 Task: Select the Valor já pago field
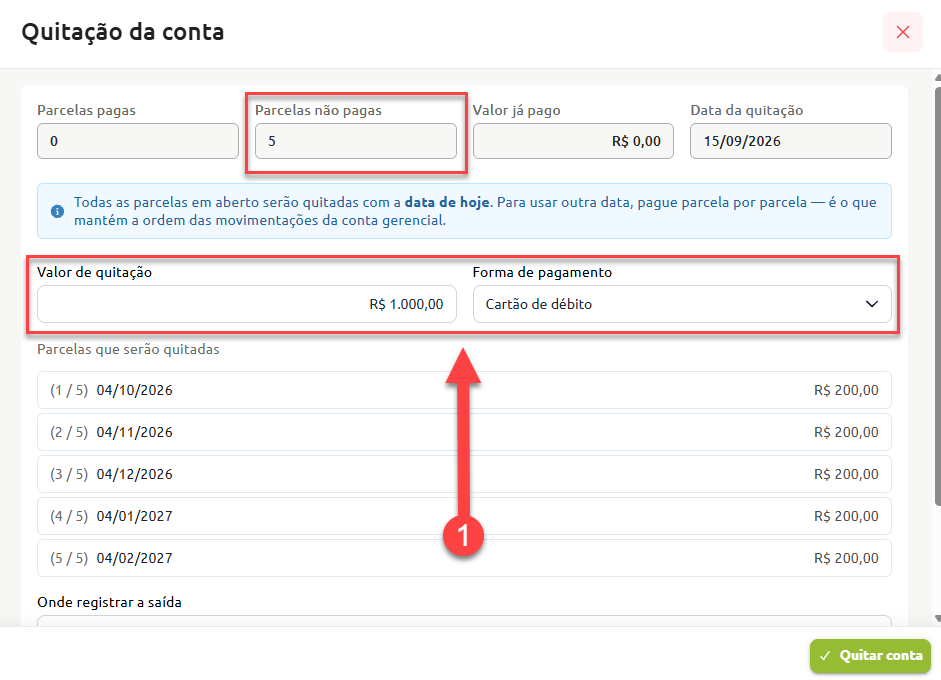(573, 141)
